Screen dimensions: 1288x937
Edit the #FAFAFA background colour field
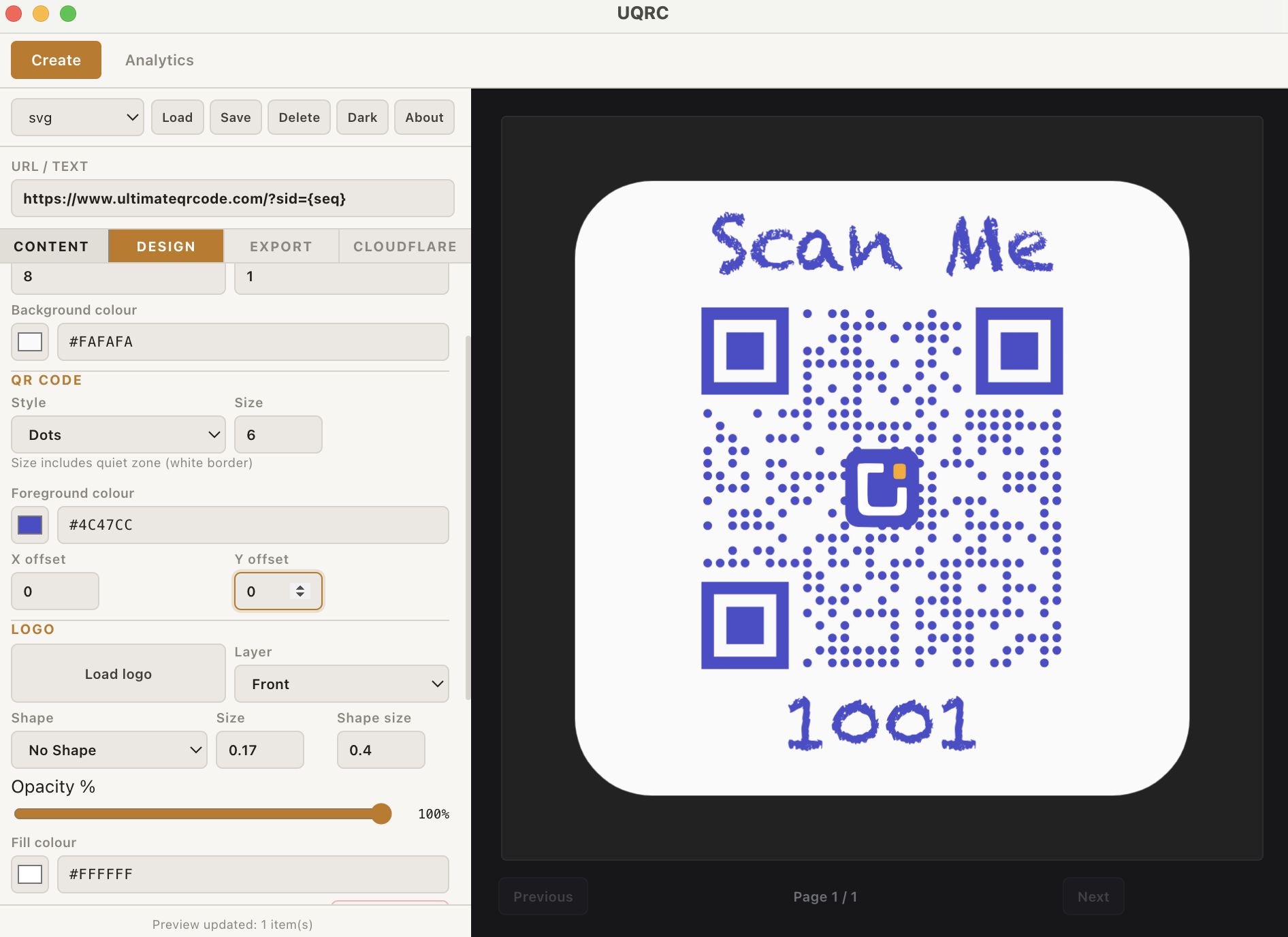pos(253,342)
